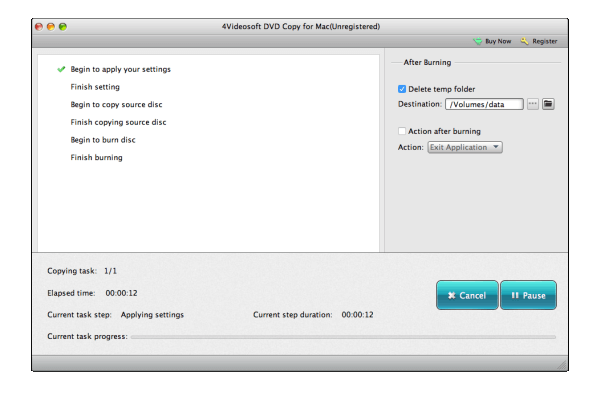Open destination folder with the folder icon
The image size is (600, 417).
pos(548,104)
